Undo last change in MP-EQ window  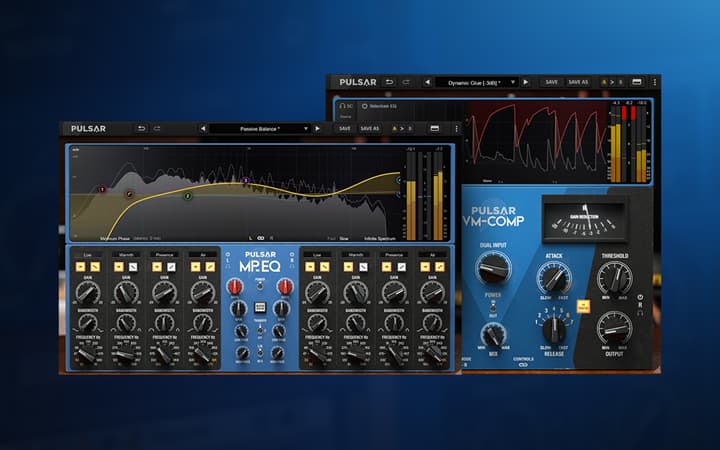pyautogui.click(x=141, y=129)
